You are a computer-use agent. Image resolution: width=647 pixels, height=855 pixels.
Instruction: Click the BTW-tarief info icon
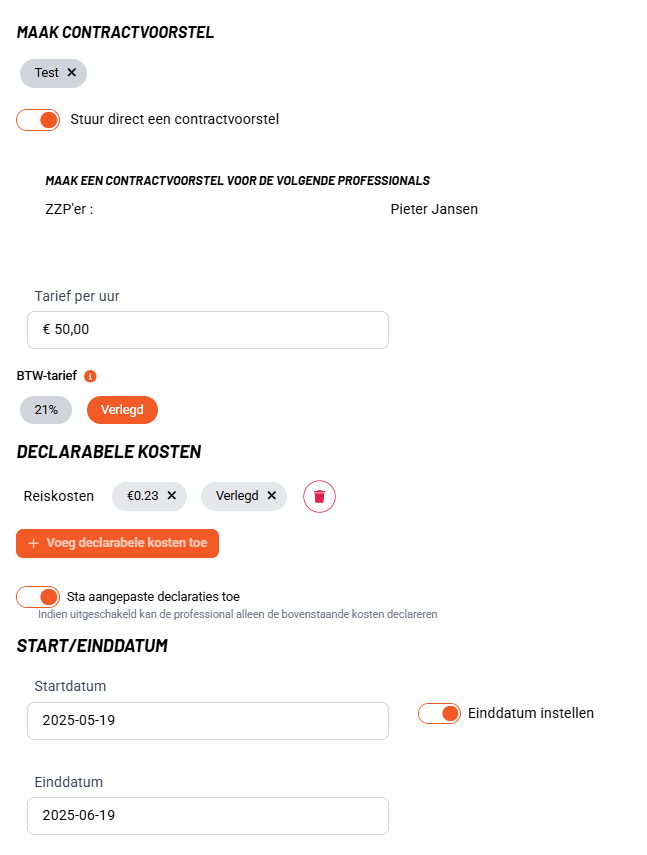90,377
